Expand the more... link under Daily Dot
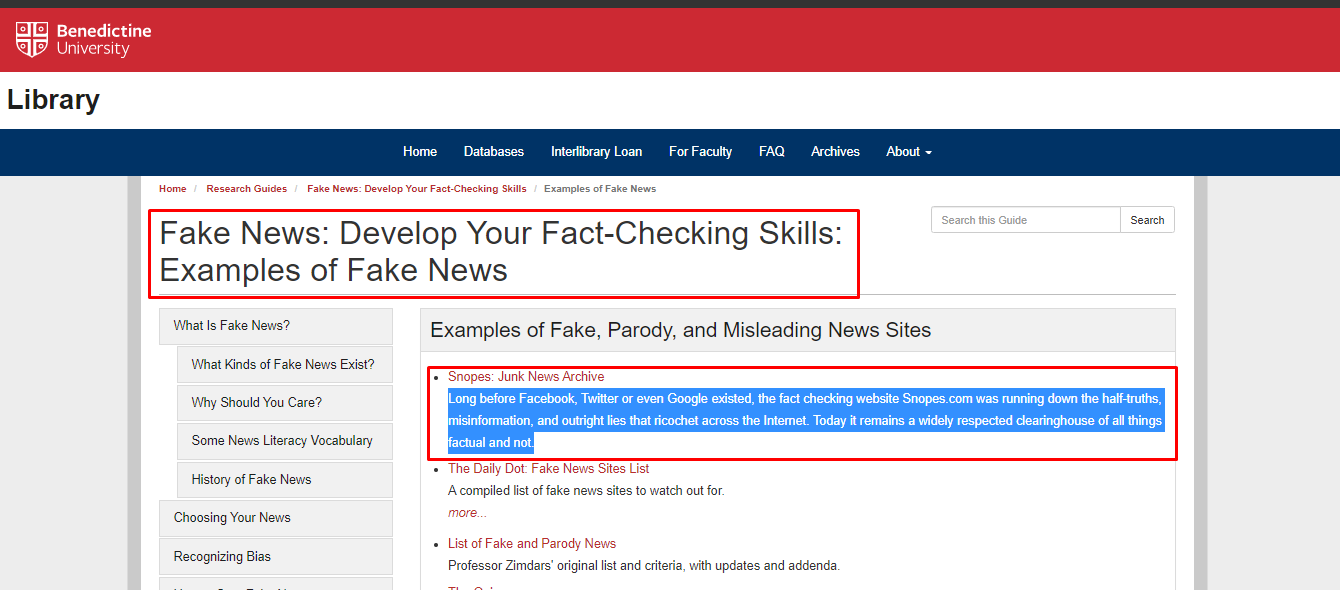This screenshot has height=590, width=1340. pyautogui.click(x=467, y=513)
